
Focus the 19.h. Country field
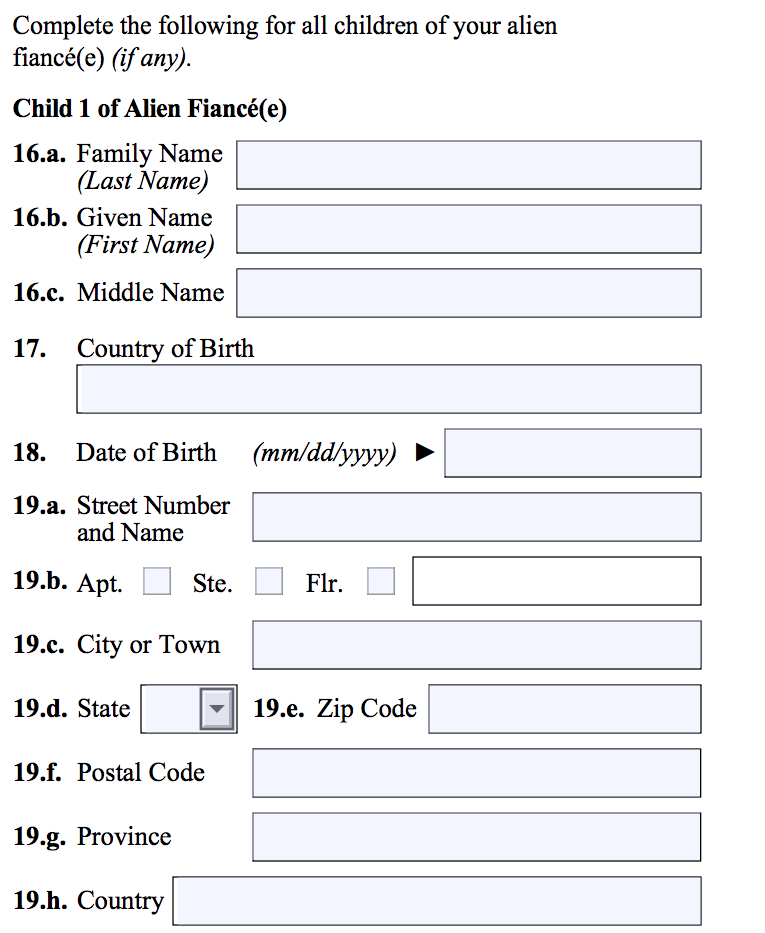tap(436, 901)
